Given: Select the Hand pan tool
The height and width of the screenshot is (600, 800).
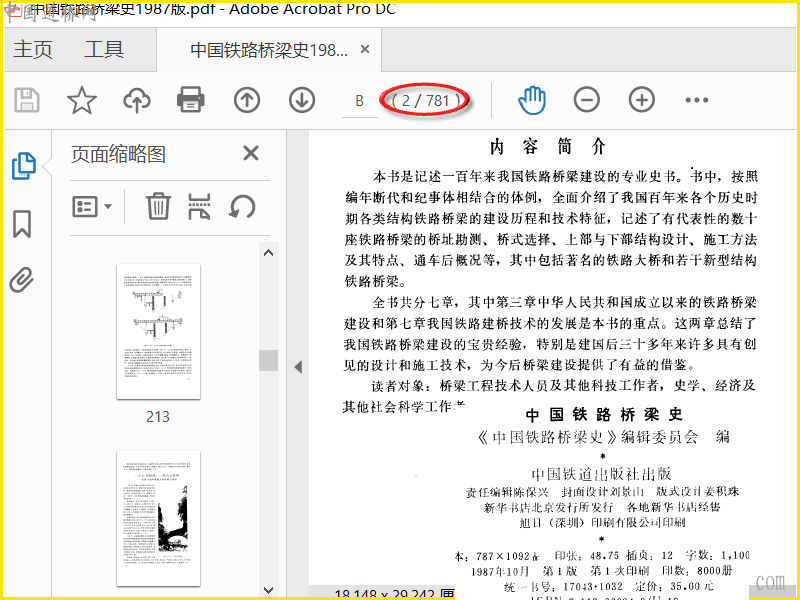Looking at the screenshot, I should (532, 100).
